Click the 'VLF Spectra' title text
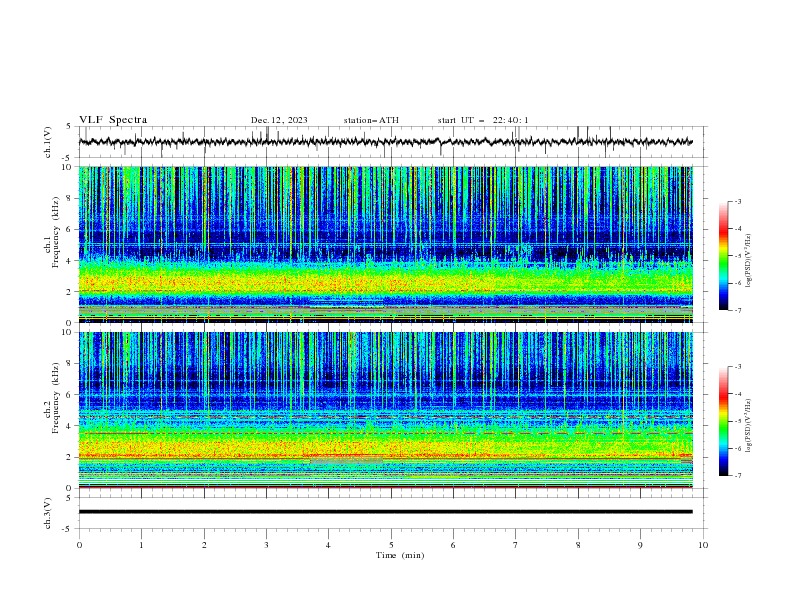792x612 pixels. click(x=113, y=120)
